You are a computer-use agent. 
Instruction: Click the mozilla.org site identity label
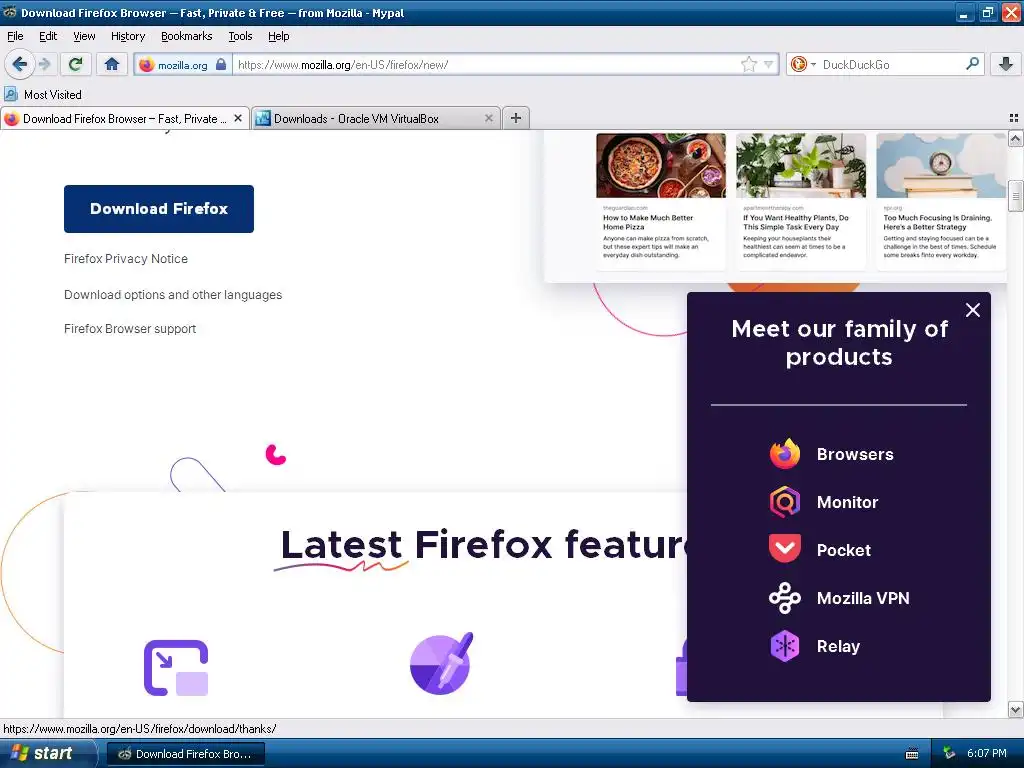click(182, 65)
